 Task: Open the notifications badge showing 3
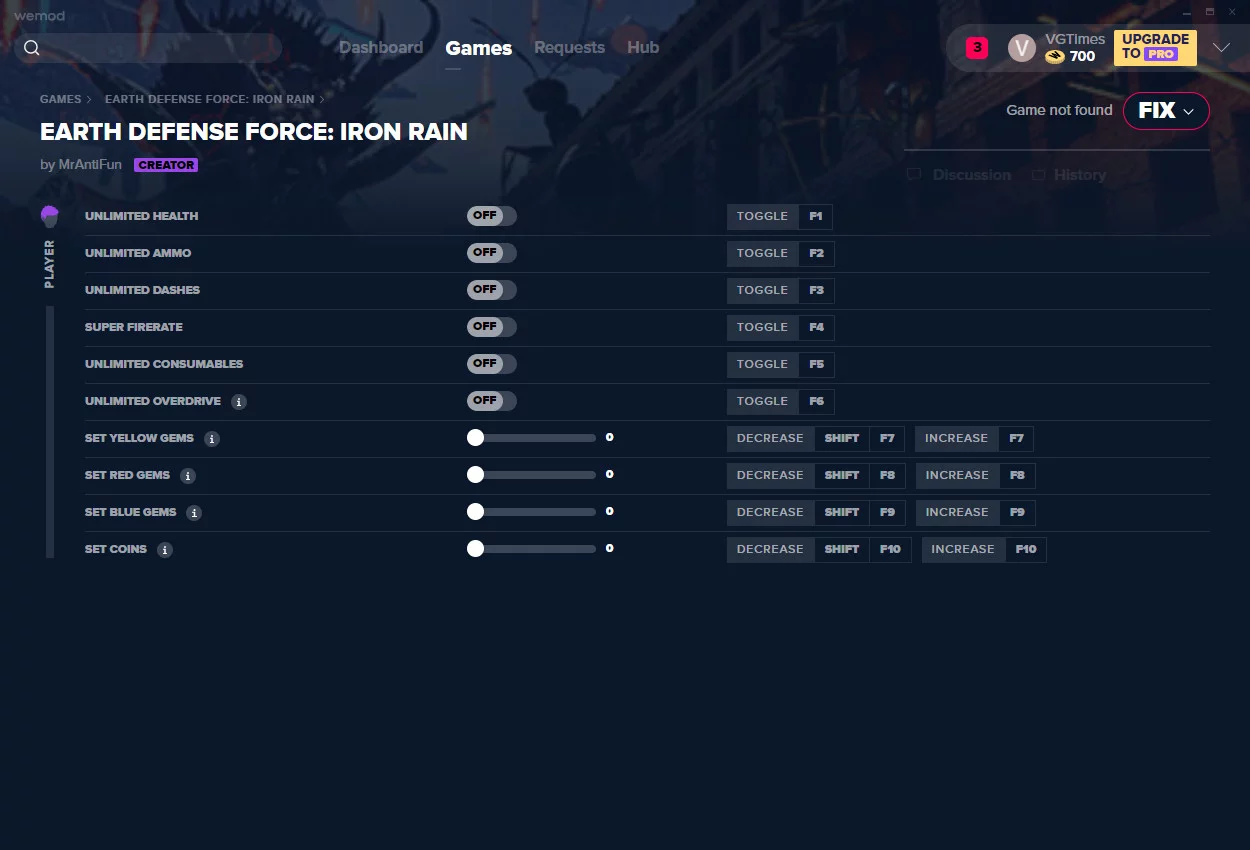point(976,47)
